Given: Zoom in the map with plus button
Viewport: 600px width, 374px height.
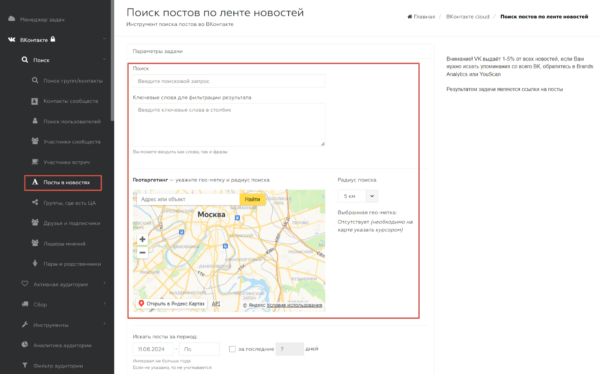Looking at the screenshot, I should [142, 239].
